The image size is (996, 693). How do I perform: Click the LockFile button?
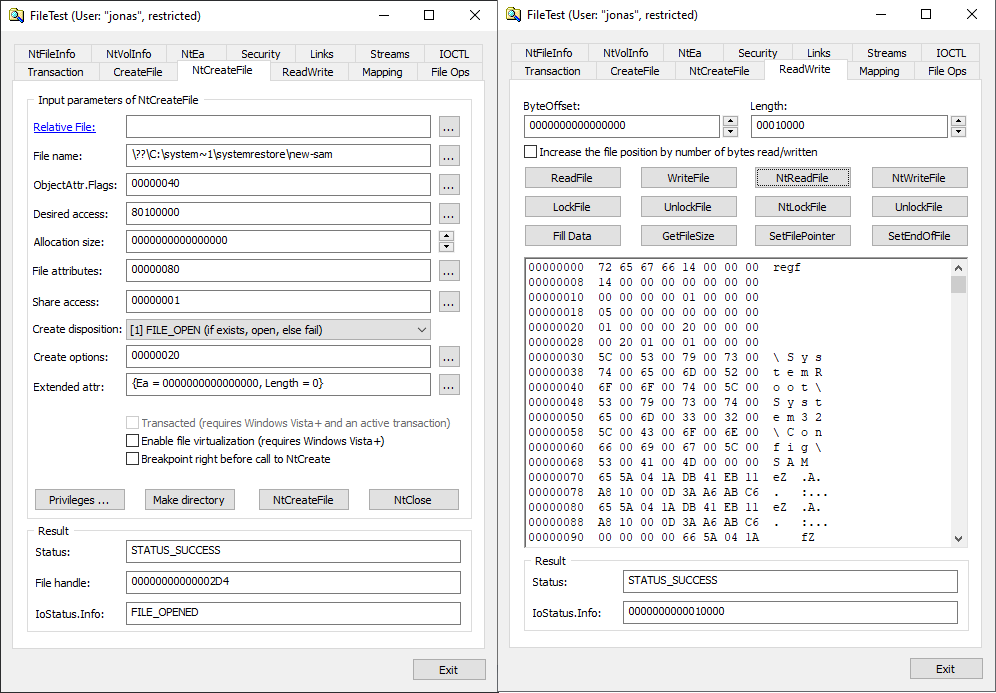point(572,207)
